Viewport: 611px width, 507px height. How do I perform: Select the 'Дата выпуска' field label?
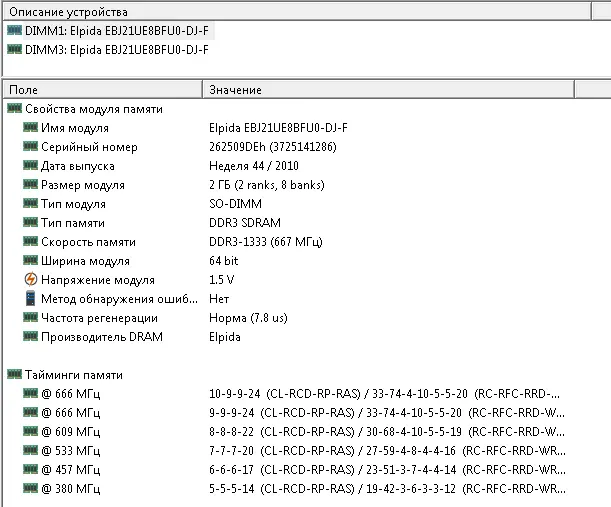pyautogui.click(x=78, y=166)
